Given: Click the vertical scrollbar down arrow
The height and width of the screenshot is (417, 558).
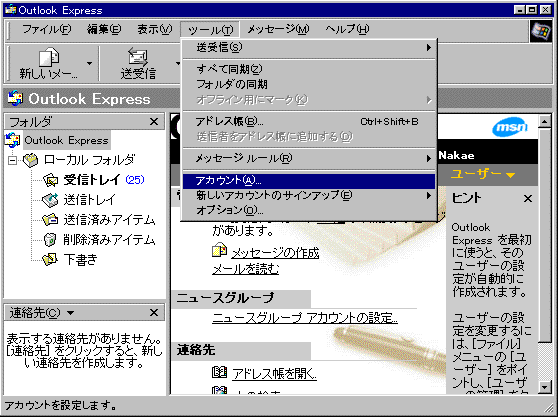Looking at the screenshot, I should point(545,386).
